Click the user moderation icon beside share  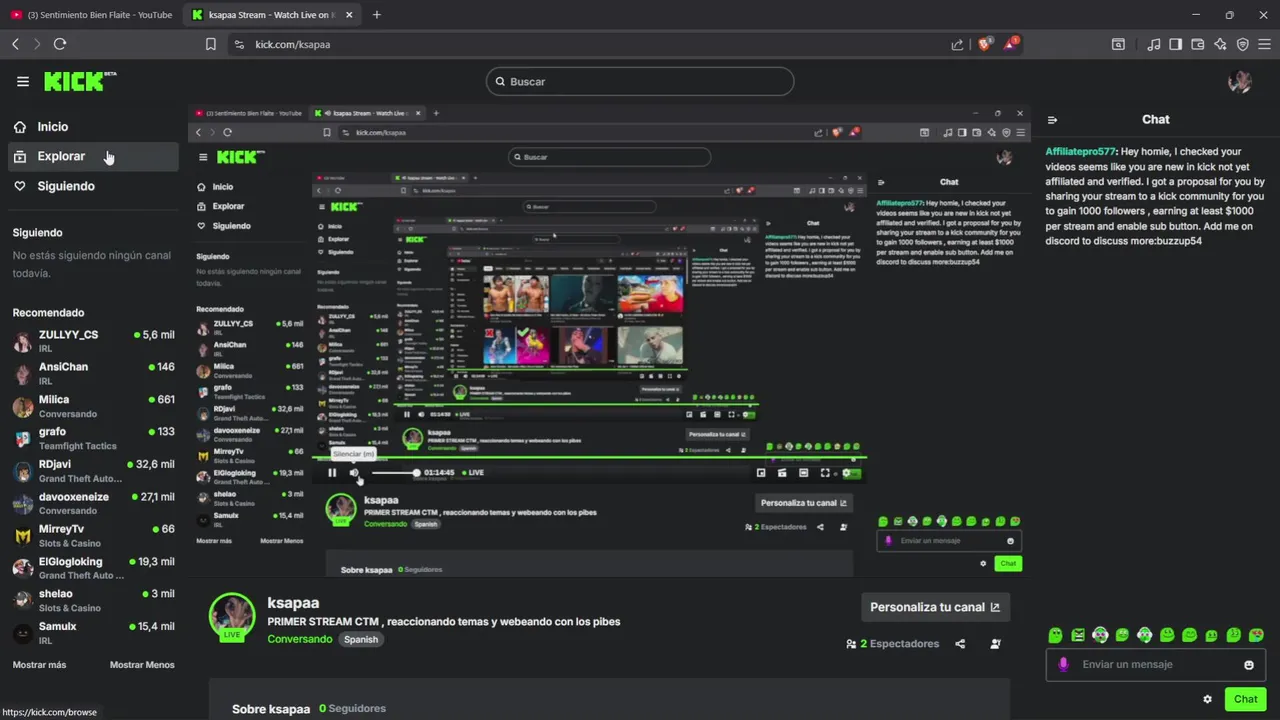pos(995,644)
